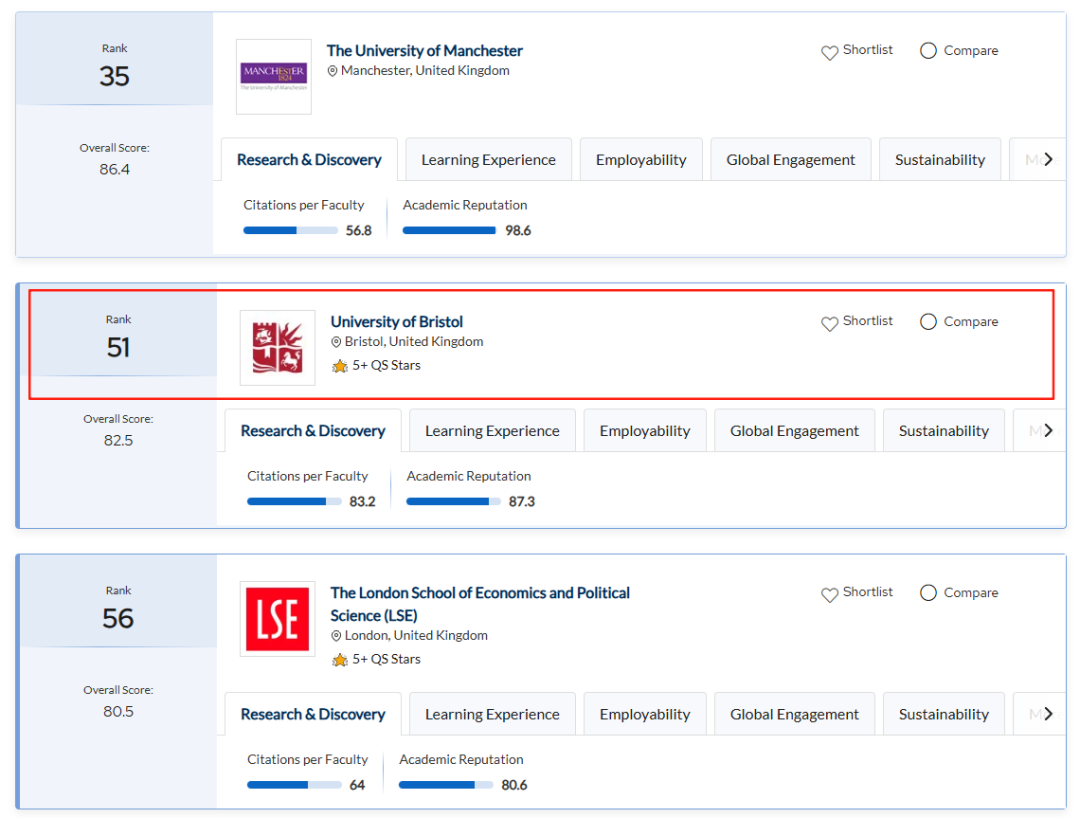Click the University of Bristol crest logo
The height and width of the screenshot is (818, 1080).
(277, 348)
